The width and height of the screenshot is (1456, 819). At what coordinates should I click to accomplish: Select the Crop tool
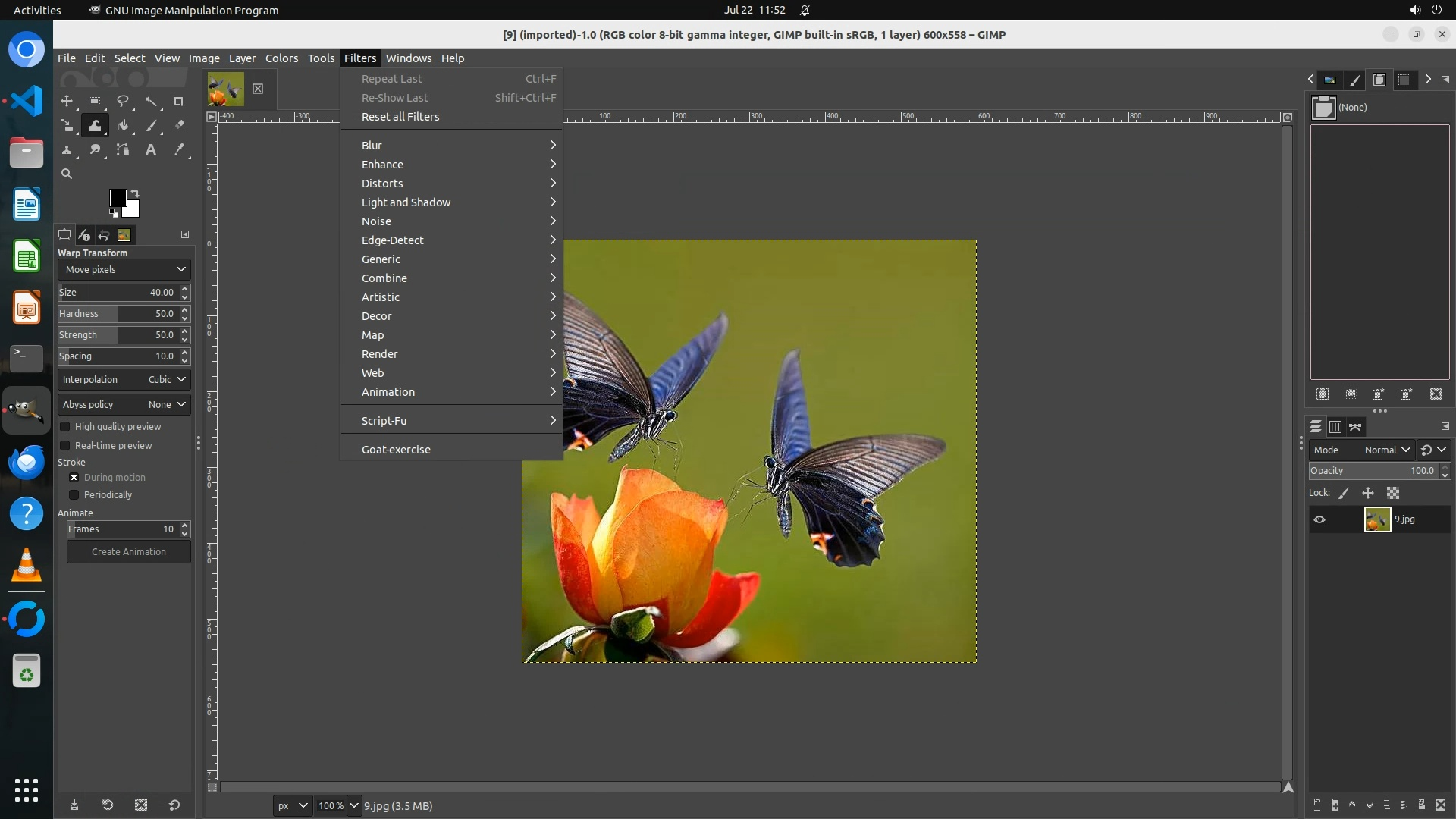pos(179,102)
